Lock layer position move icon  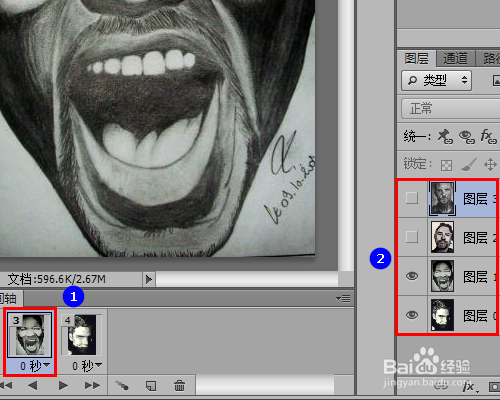[x=490, y=164]
